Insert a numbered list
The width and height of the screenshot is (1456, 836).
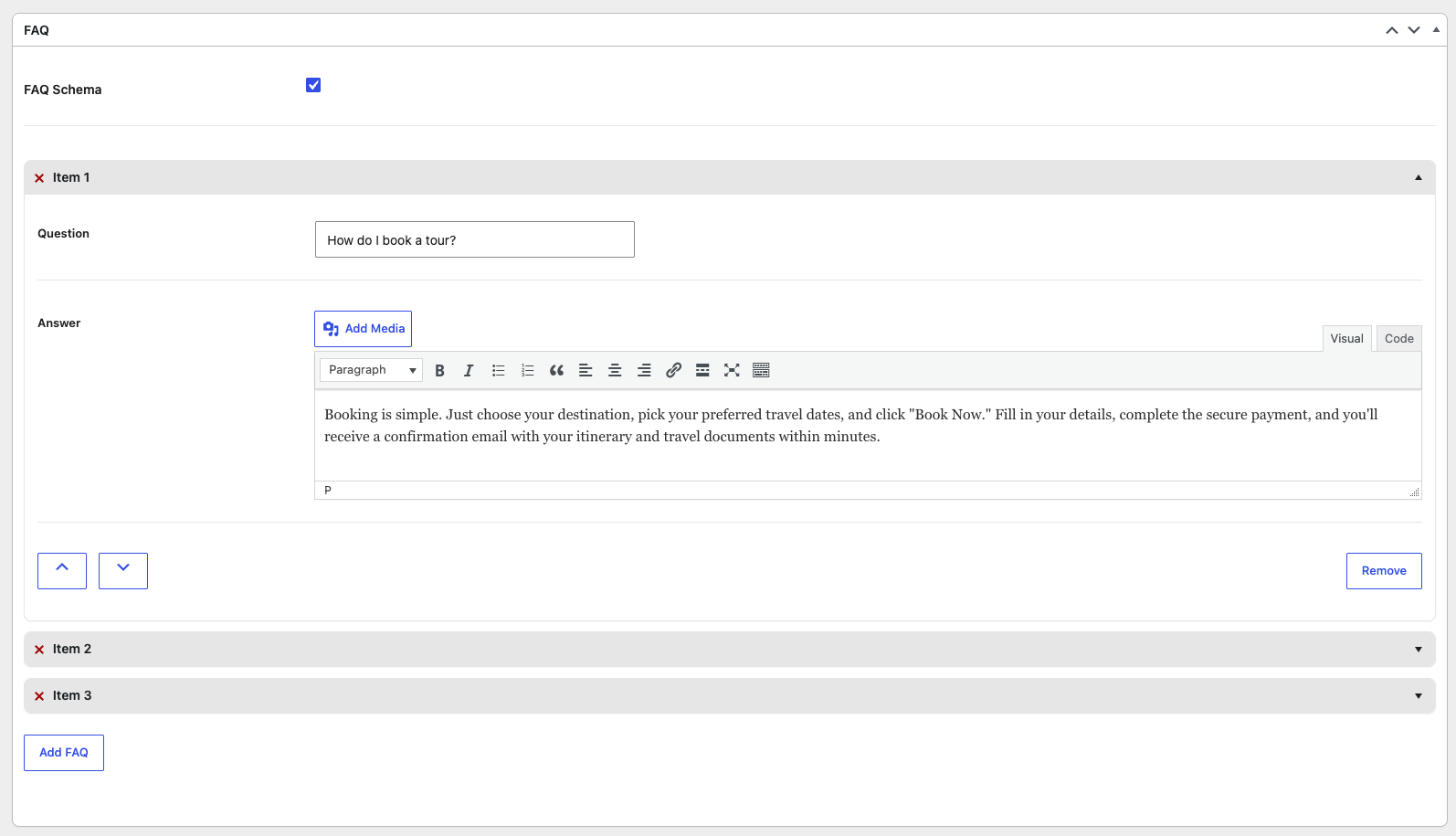click(x=527, y=370)
